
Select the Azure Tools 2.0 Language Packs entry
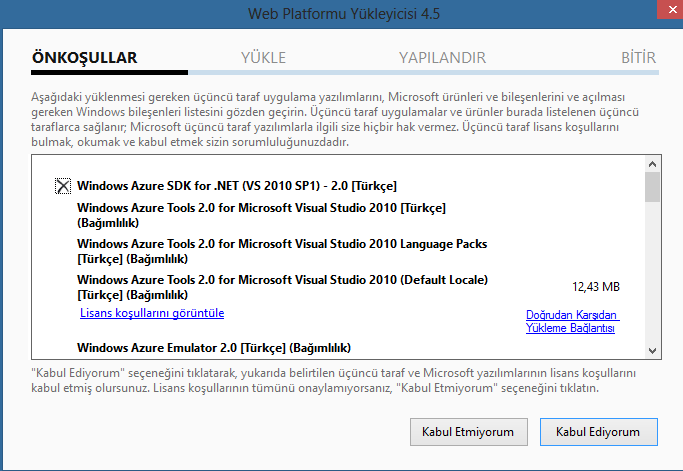[x=282, y=251]
